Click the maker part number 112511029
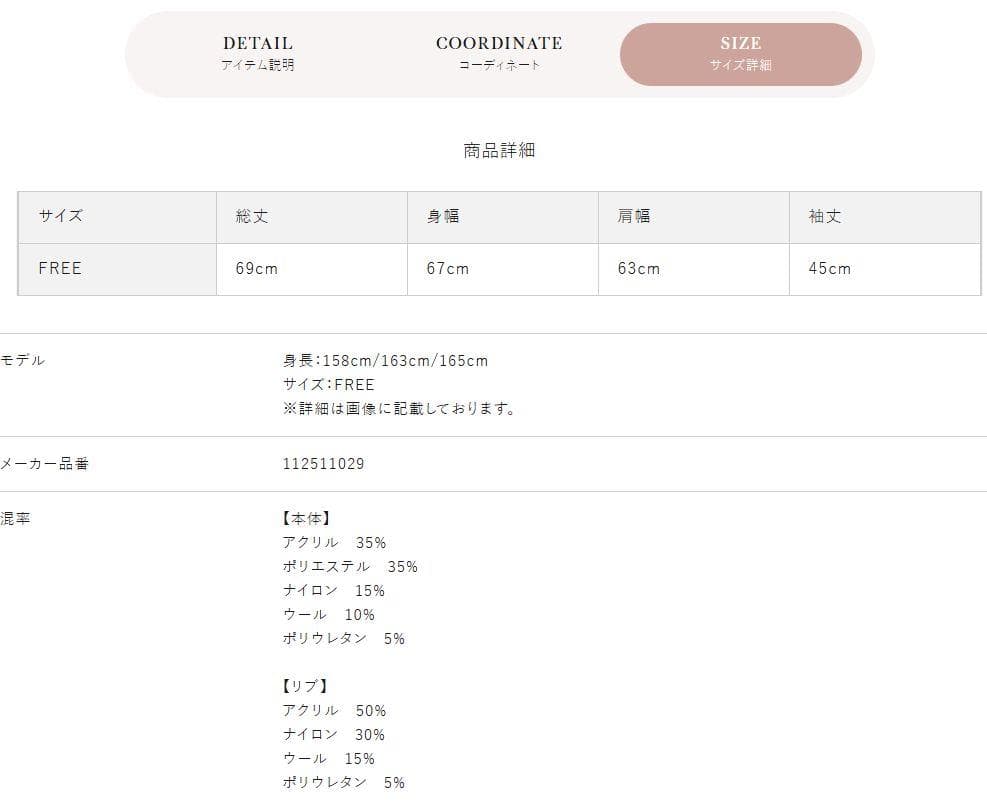The width and height of the screenshot is (987, 801). [324, 464]
